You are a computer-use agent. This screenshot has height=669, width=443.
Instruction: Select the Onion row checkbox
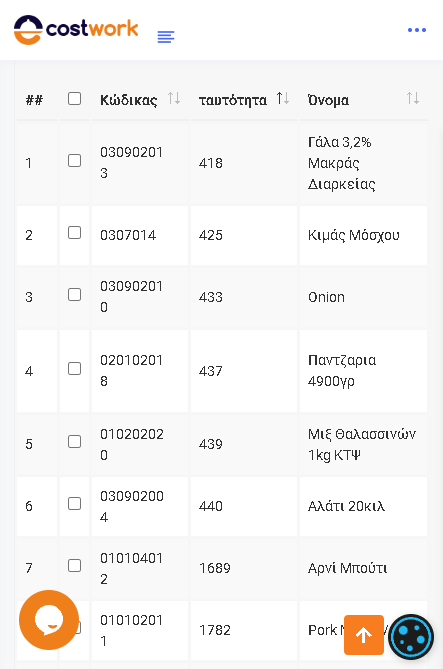(x=74, y=294)
